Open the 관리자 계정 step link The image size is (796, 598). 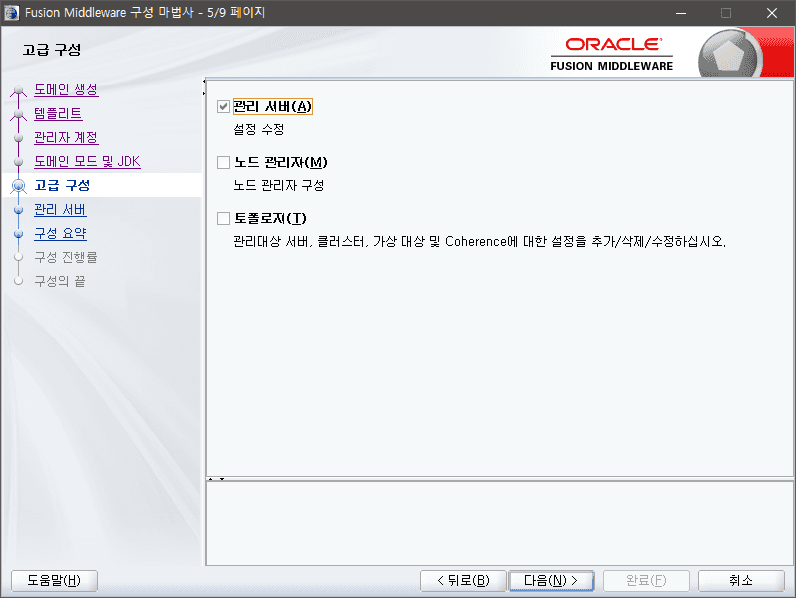(x=66, y=138)
